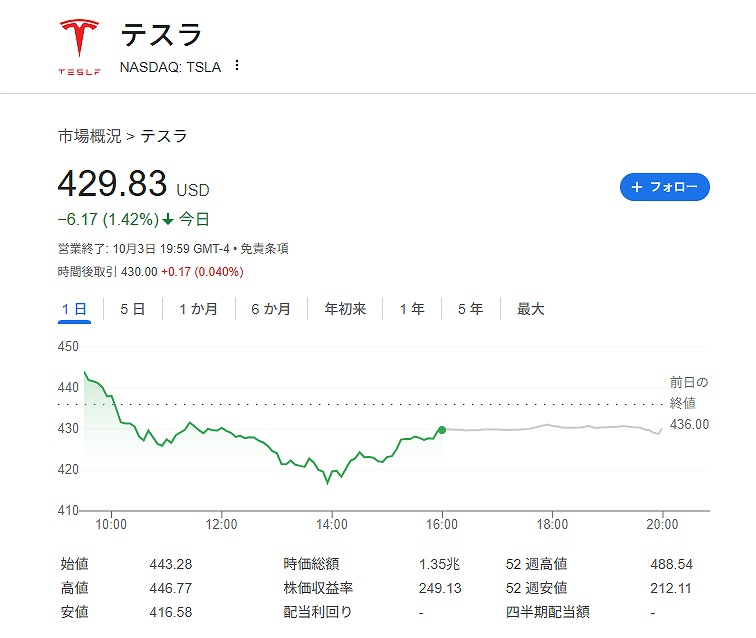The height and width of the screenshot is (638, 756).
Task: Click the gray after-hours line near 18:00
Action: [552, 427]
